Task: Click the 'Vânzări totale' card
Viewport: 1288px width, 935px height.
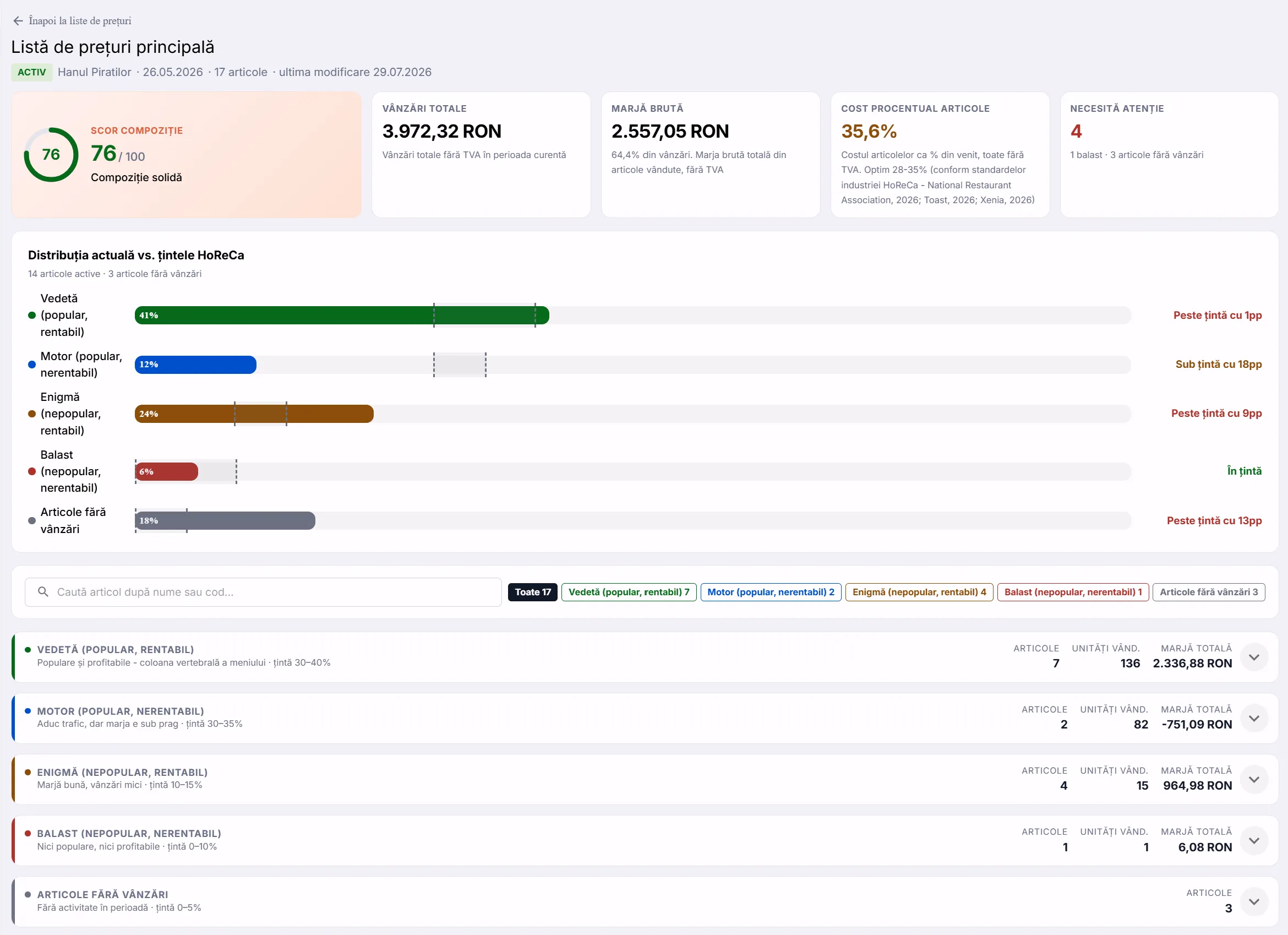Action: click(x=481, y=155)
